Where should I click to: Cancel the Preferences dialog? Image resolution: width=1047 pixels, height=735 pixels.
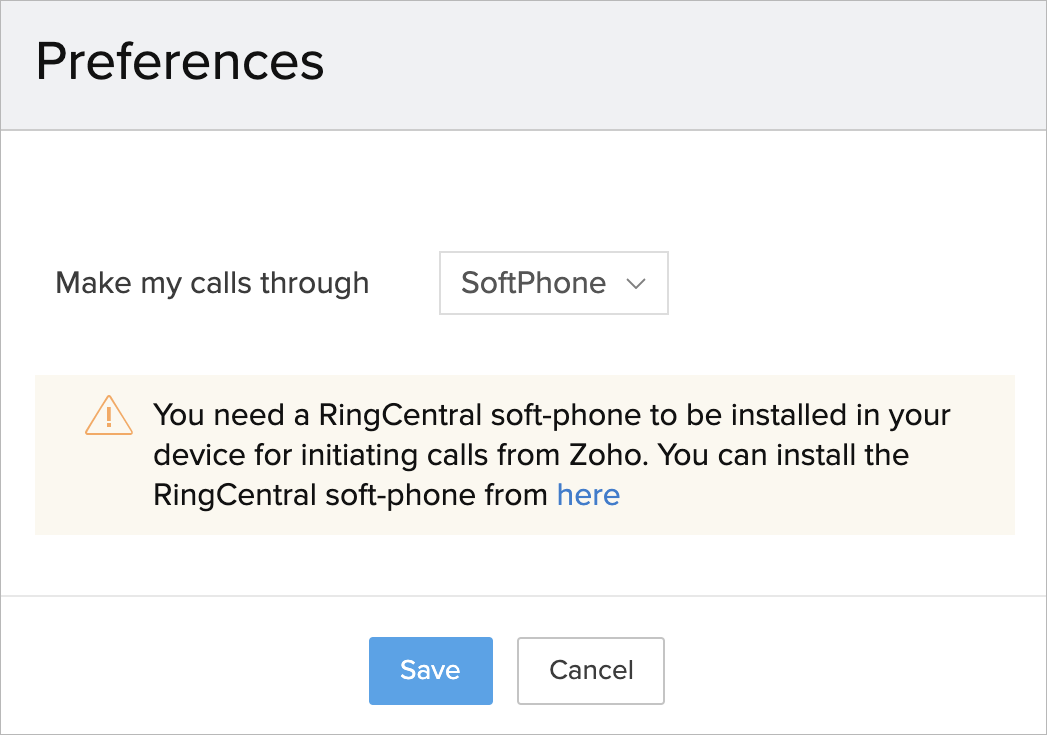pyautogui.click(x=591, y=670)
